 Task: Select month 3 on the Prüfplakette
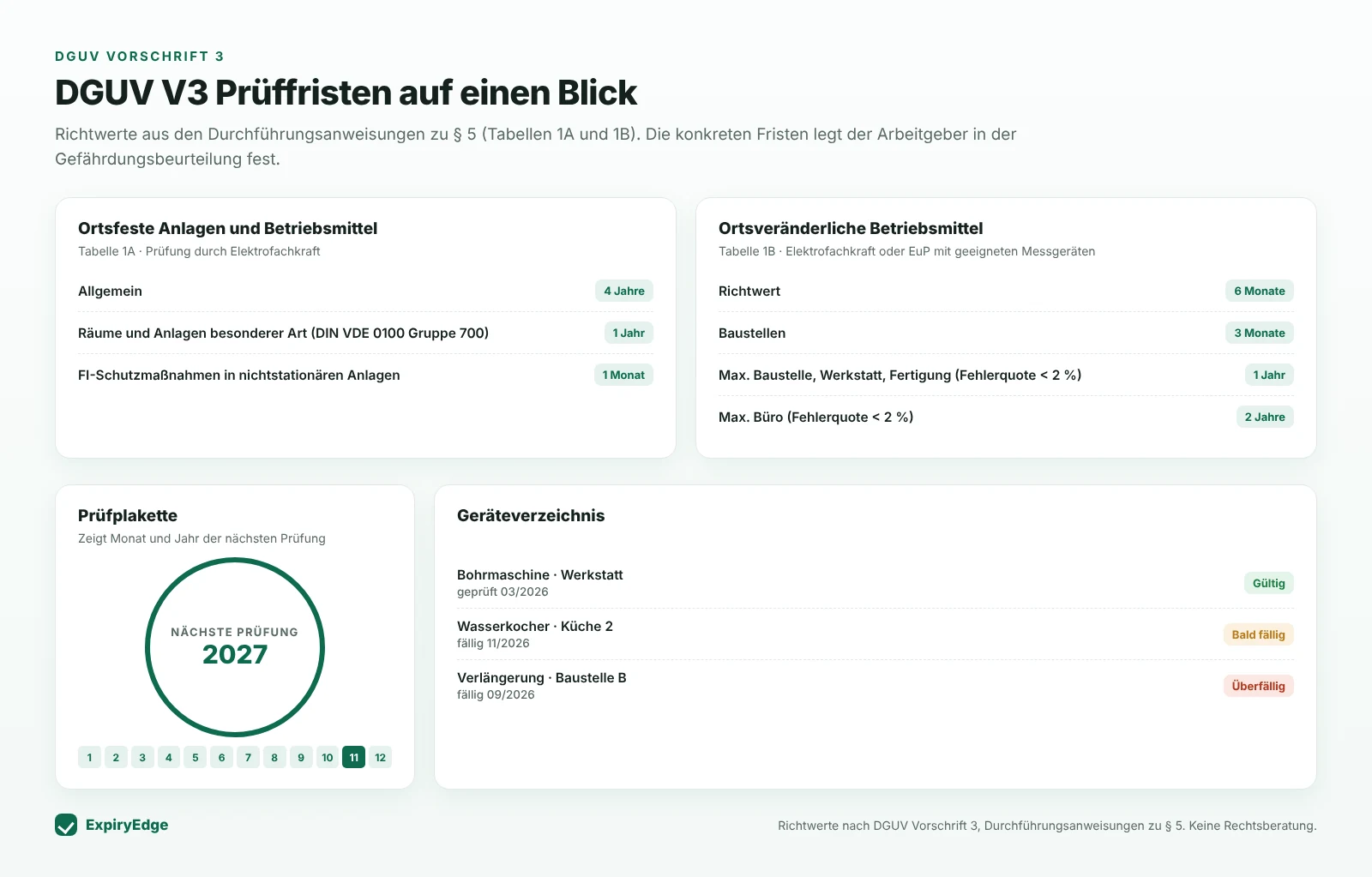click(x=142, y=757)
